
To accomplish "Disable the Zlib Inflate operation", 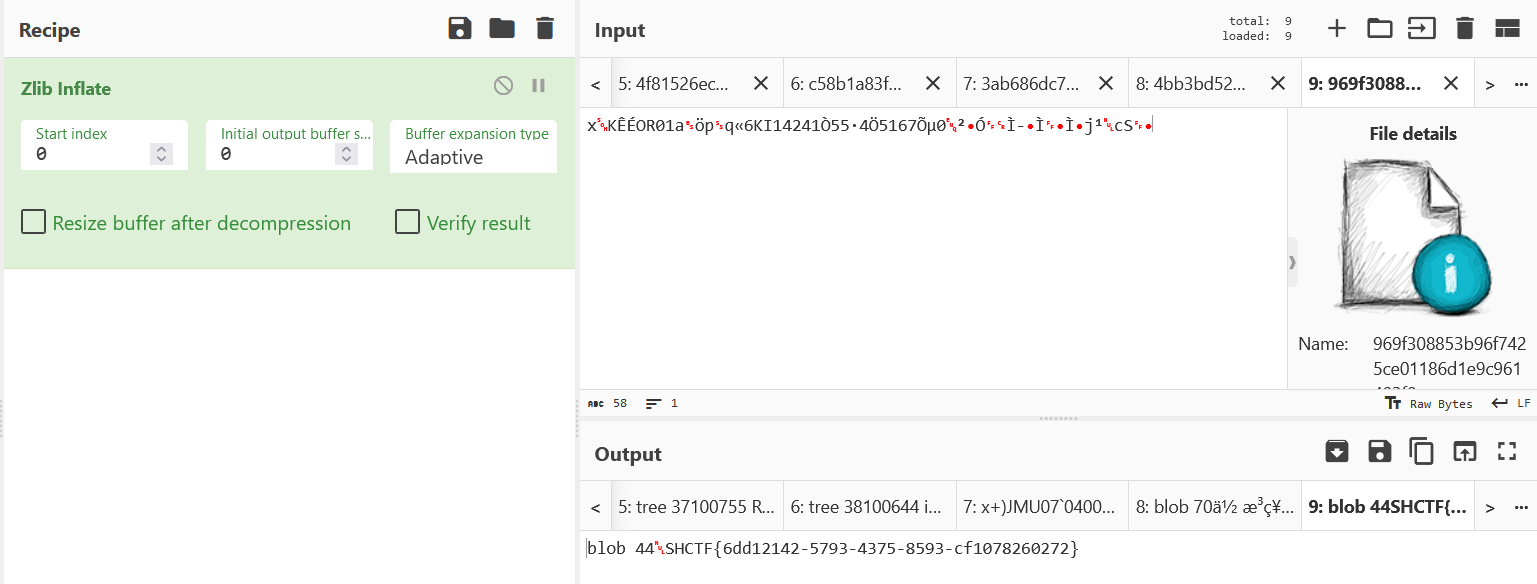I will point(503,86).
